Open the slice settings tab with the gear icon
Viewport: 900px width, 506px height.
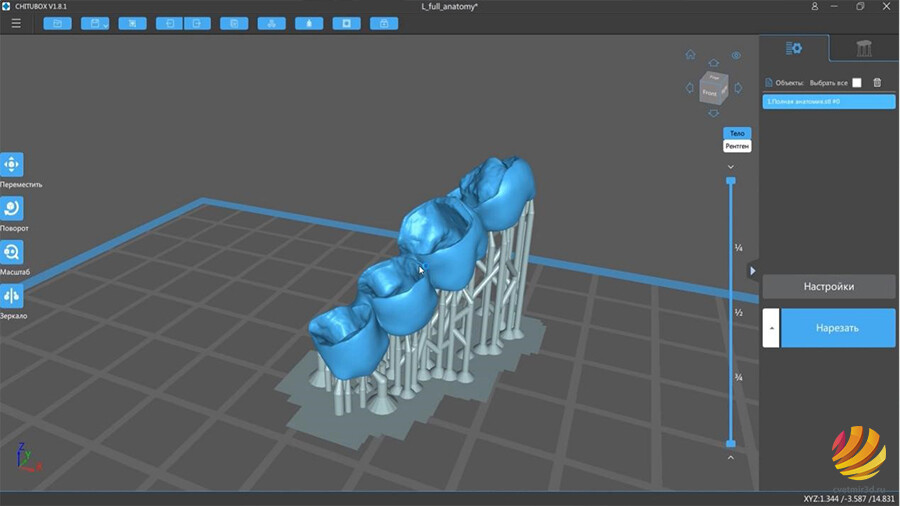point(794,48)
